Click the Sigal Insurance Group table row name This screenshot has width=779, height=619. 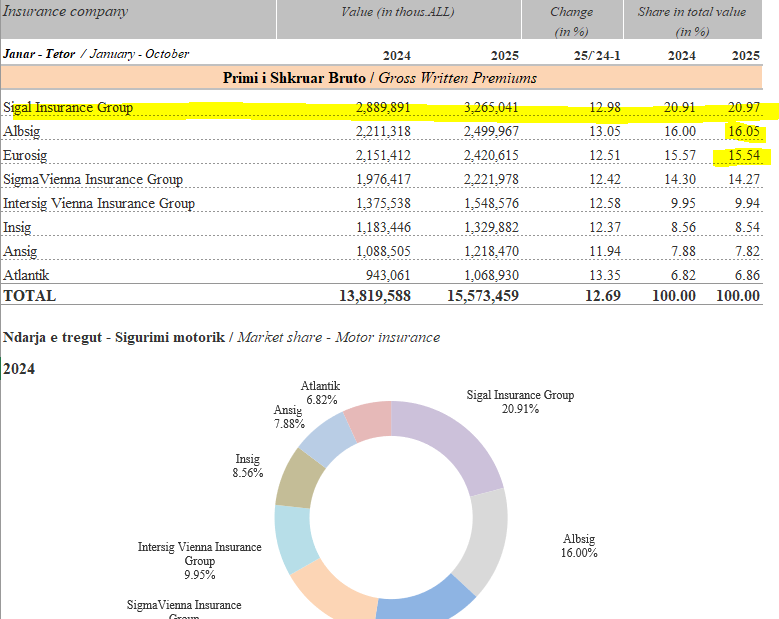68,107
